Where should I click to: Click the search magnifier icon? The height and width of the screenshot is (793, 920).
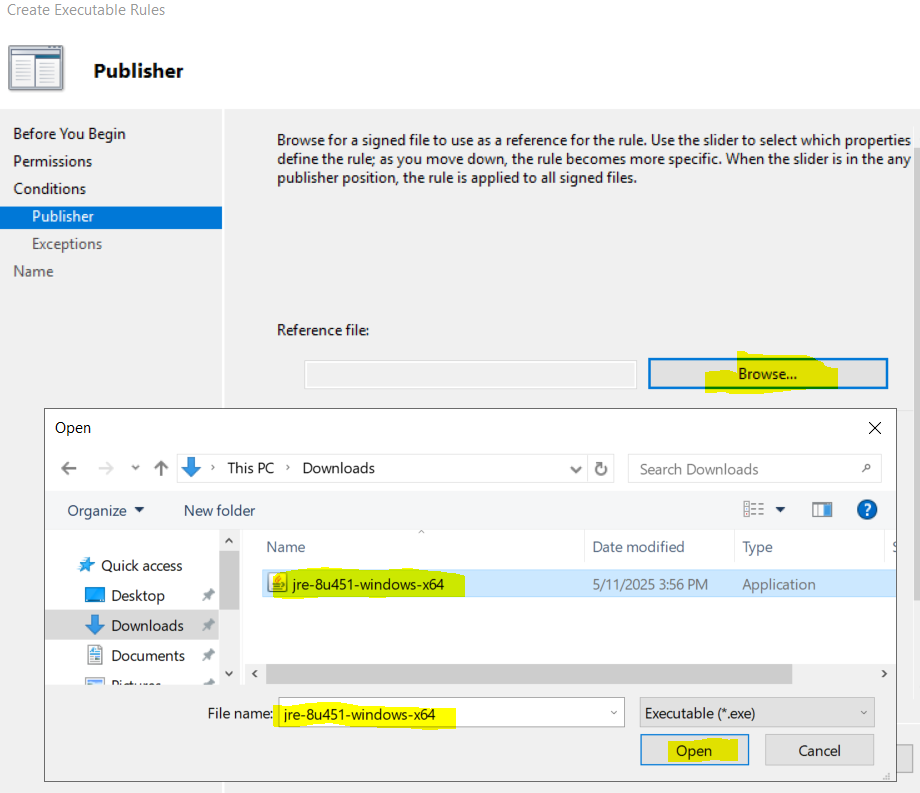point(866,468)
